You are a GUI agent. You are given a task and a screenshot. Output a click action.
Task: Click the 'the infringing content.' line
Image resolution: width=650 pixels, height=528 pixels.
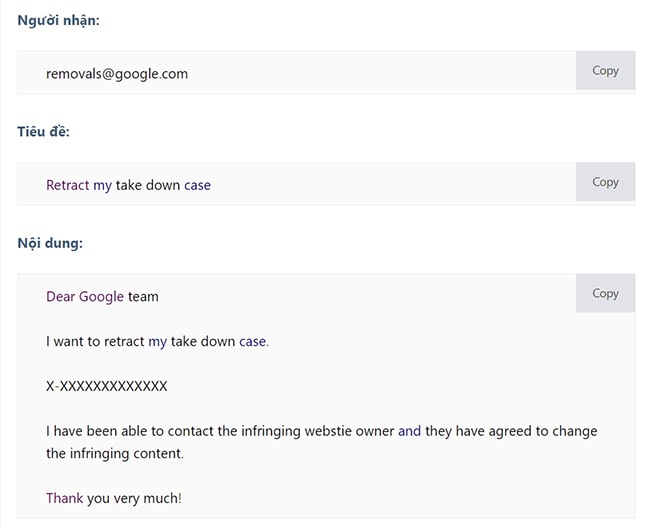[x=115, y=453]
